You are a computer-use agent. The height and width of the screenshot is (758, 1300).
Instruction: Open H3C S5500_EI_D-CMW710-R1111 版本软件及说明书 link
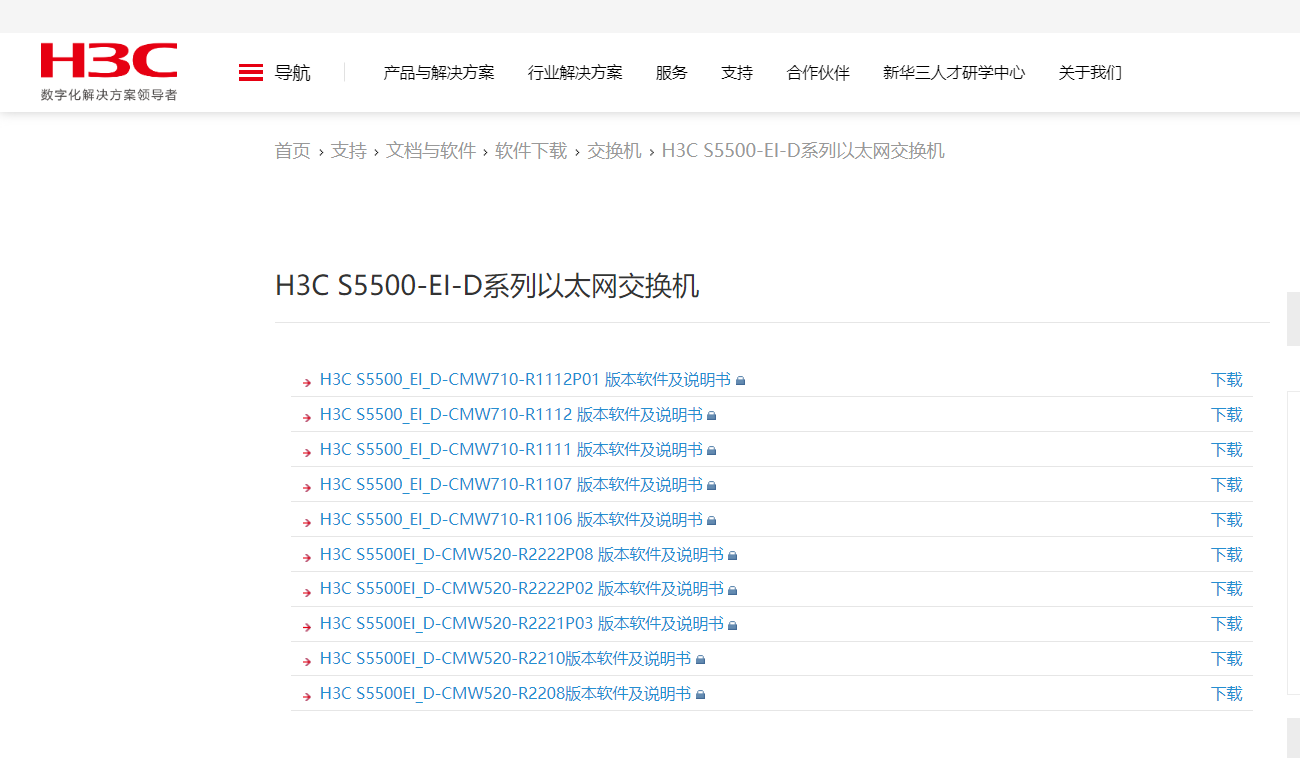click(x=511, y=450)
